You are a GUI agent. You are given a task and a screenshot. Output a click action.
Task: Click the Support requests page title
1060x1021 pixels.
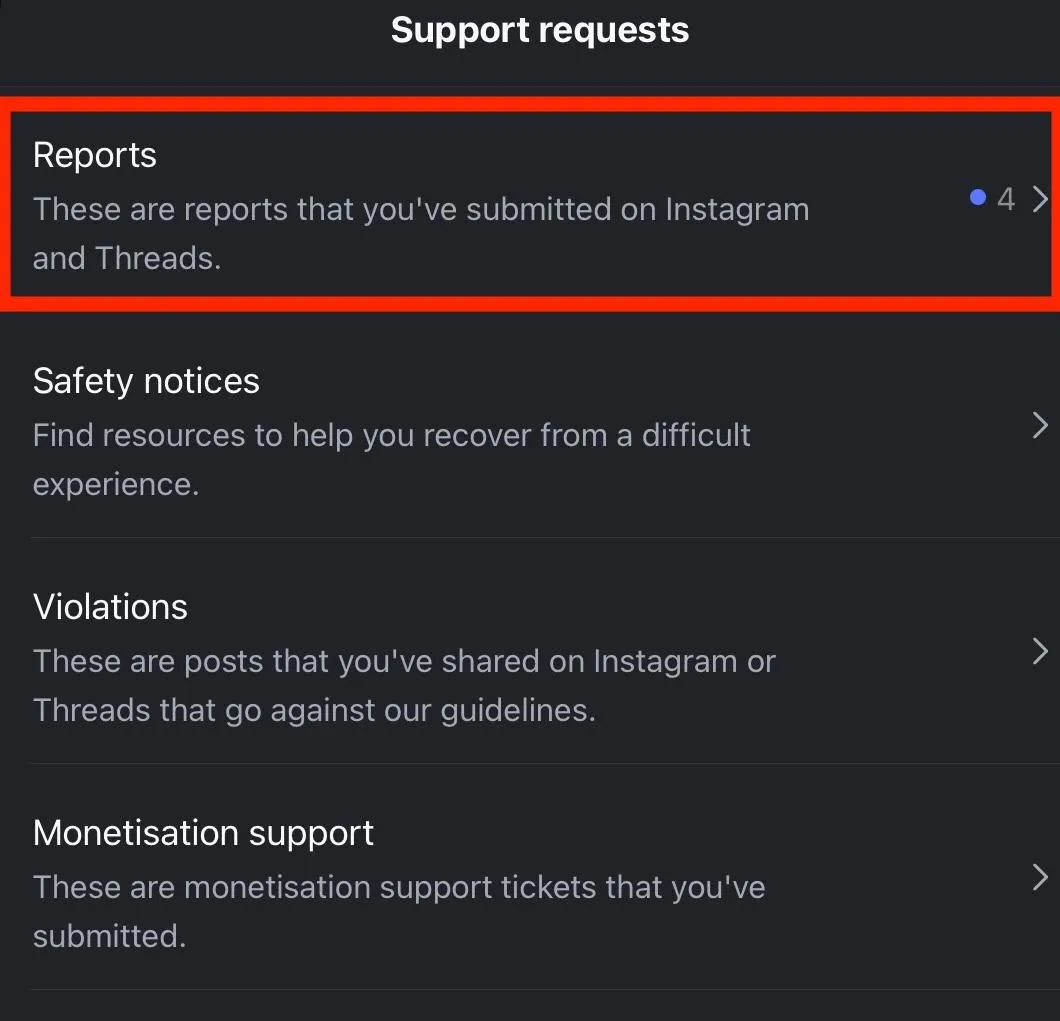tap(539, 30)
